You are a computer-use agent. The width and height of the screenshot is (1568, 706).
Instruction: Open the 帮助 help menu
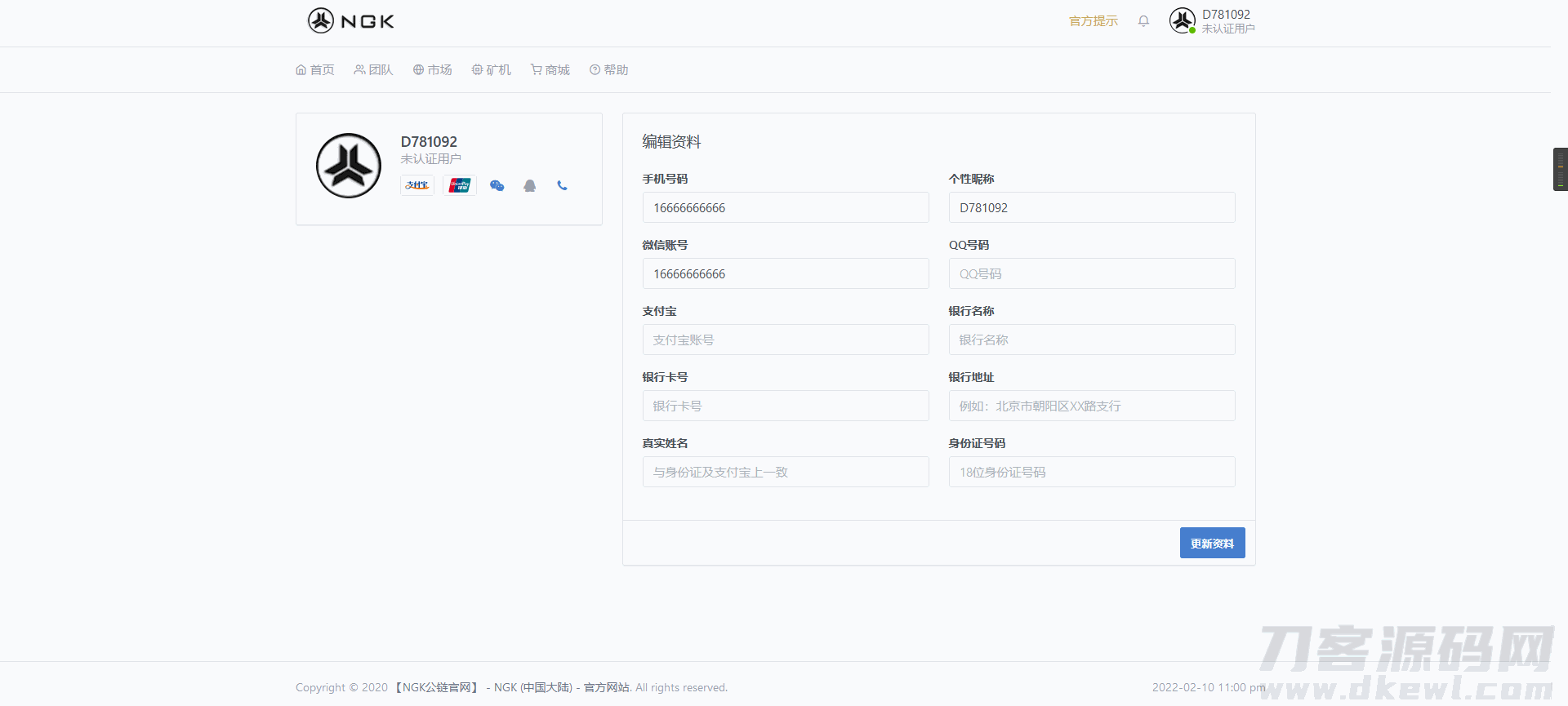[x=608, y=70]
